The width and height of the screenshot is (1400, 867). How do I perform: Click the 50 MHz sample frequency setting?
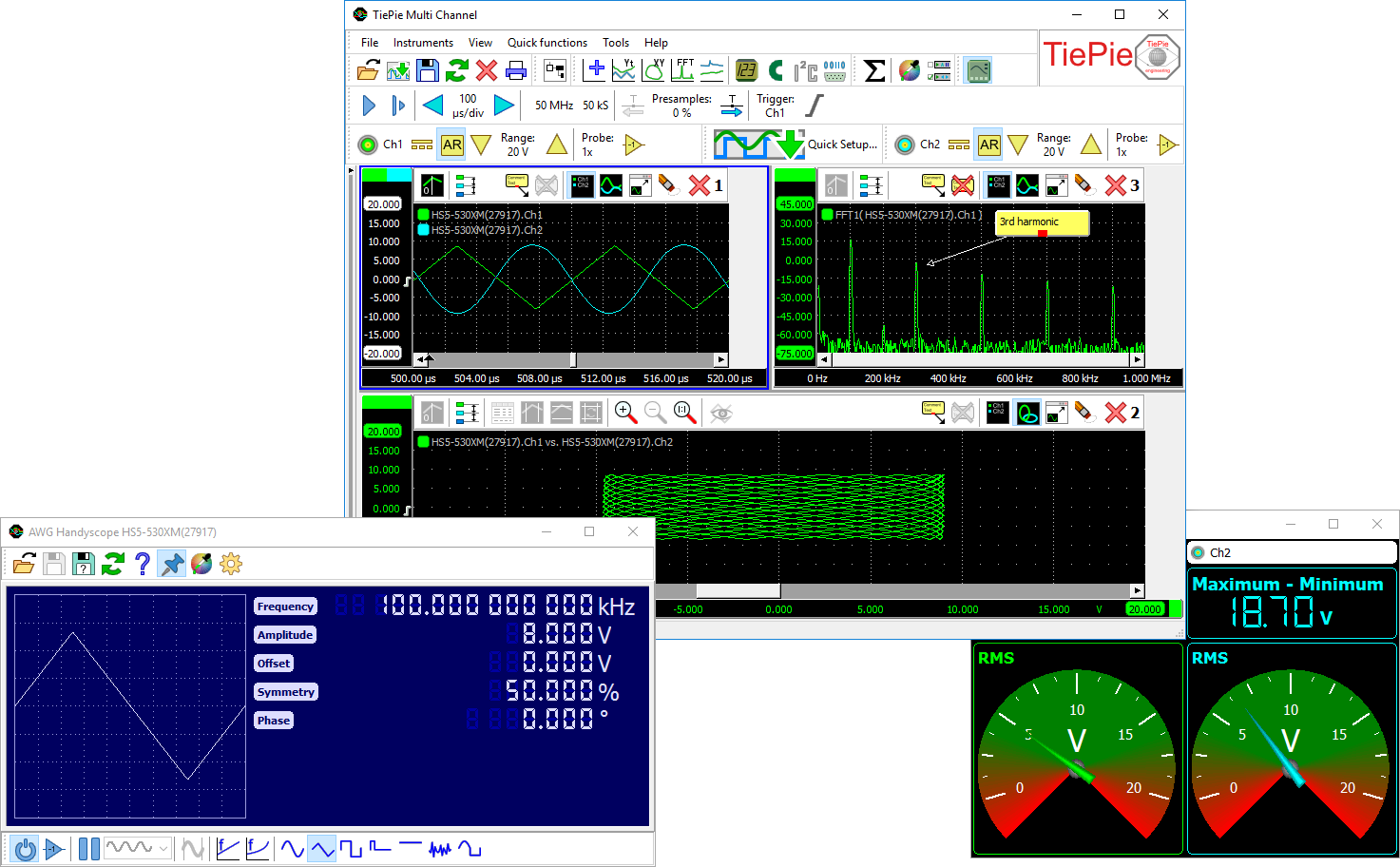coord(554,106)
